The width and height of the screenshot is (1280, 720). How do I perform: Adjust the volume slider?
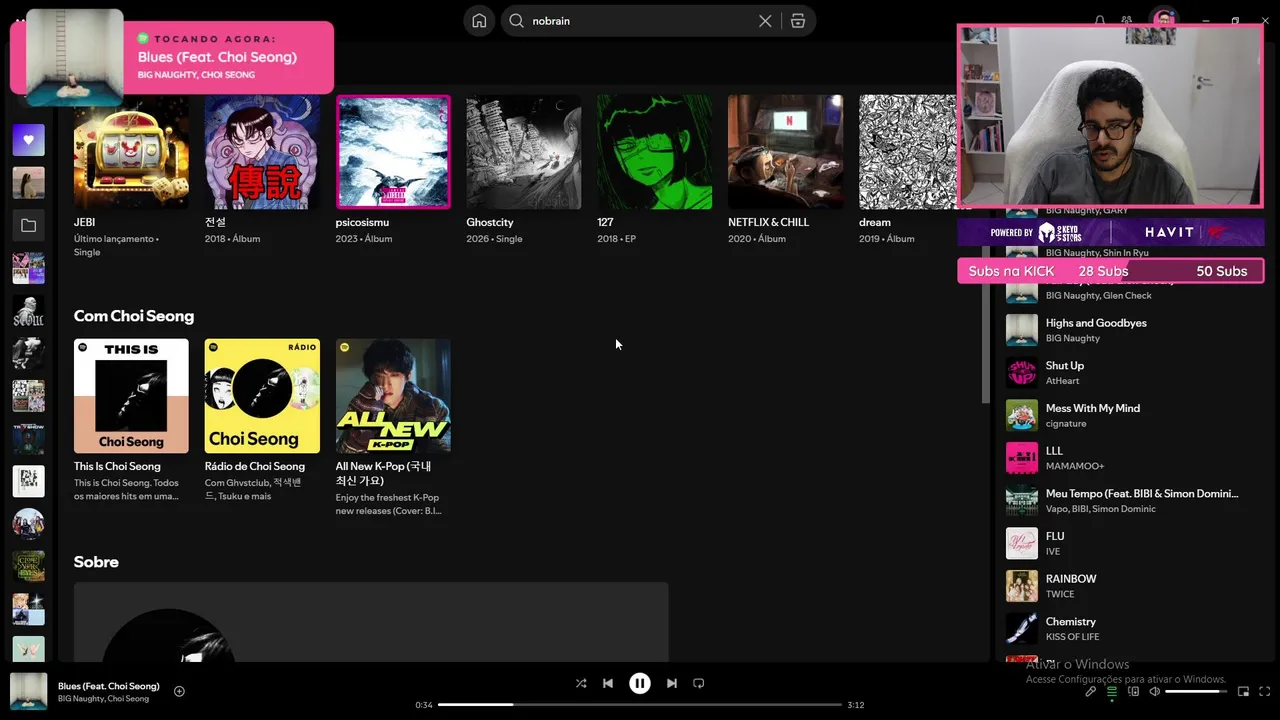[1196, 691]
